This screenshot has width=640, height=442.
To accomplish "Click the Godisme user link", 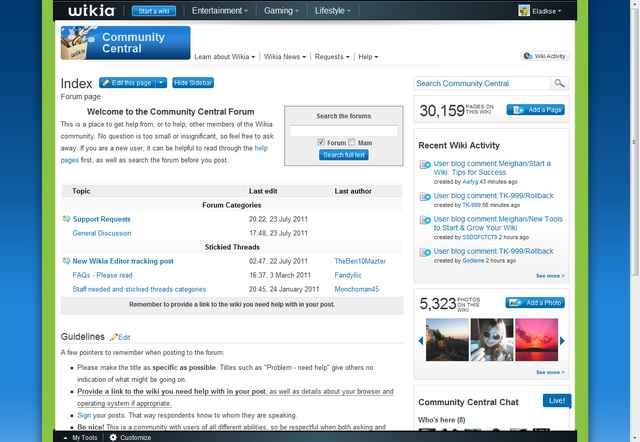I will [473, 260].
